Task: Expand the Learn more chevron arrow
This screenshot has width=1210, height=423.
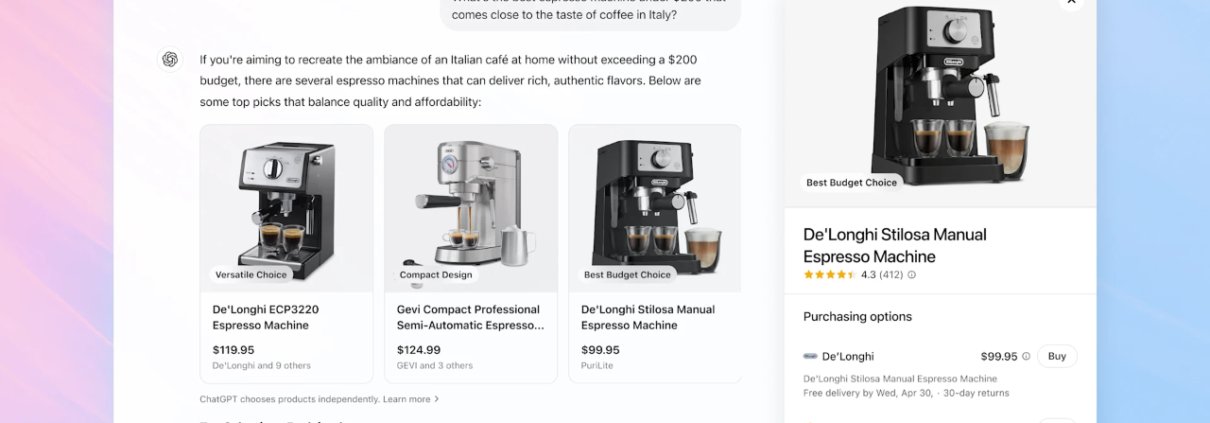Action: pyautogui.click(x=436, y=399)
